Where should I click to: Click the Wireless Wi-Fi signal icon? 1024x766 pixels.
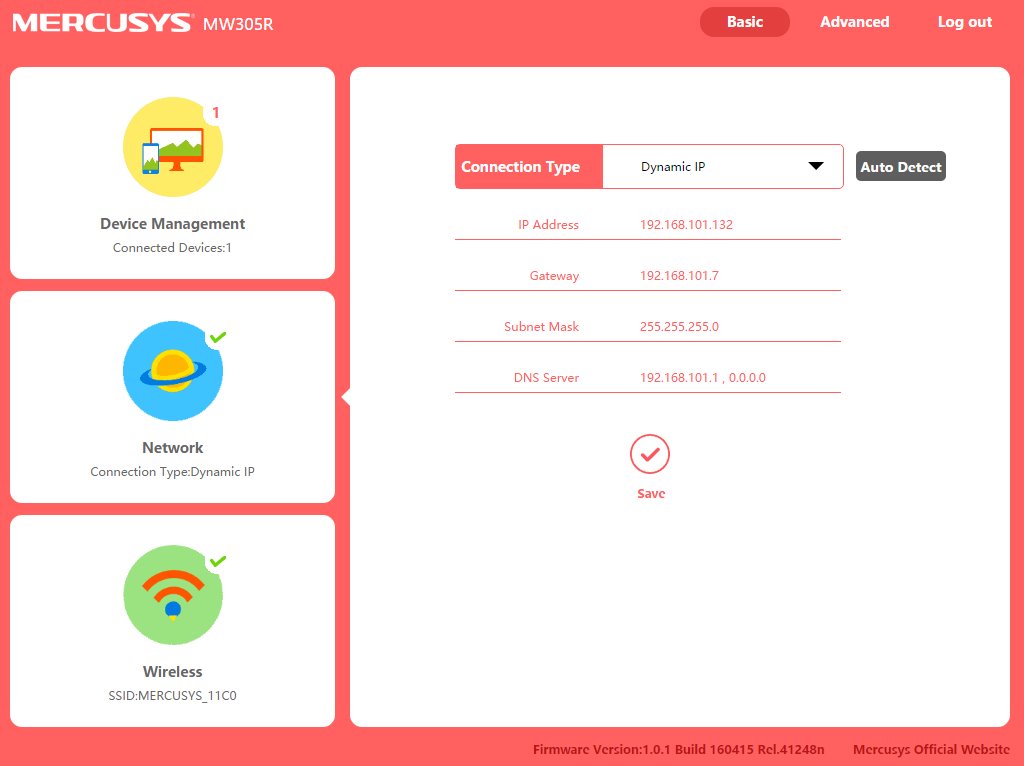(x=172, y=596)
